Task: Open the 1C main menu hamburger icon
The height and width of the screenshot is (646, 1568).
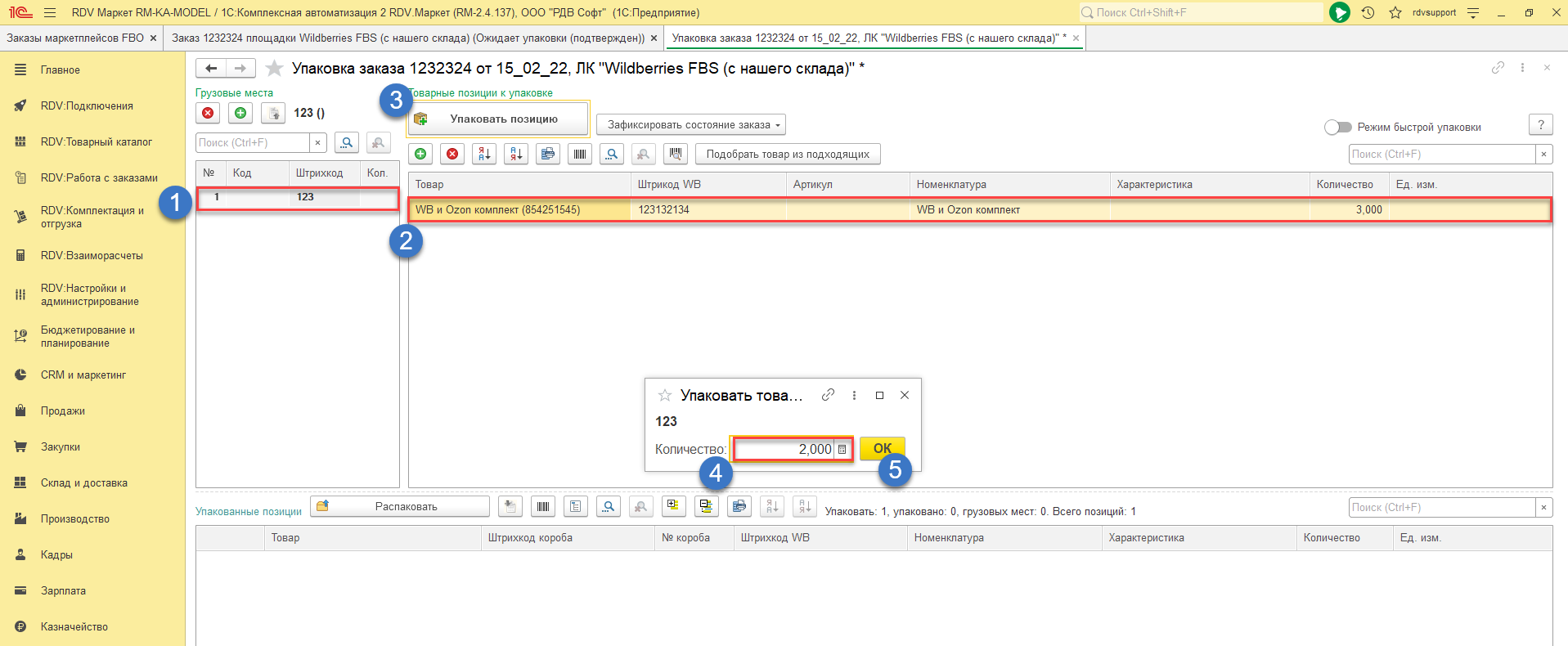Action: 50,12
